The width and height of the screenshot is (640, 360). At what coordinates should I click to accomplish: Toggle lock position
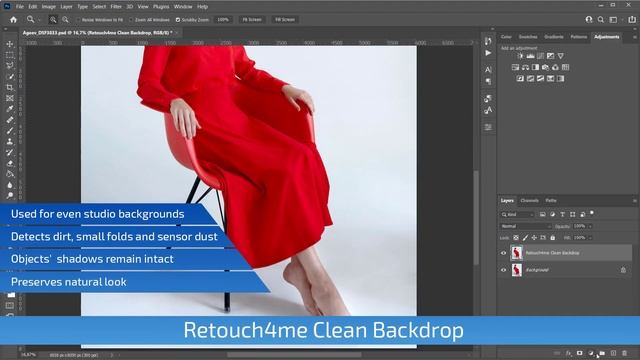[x=534, y=238]
